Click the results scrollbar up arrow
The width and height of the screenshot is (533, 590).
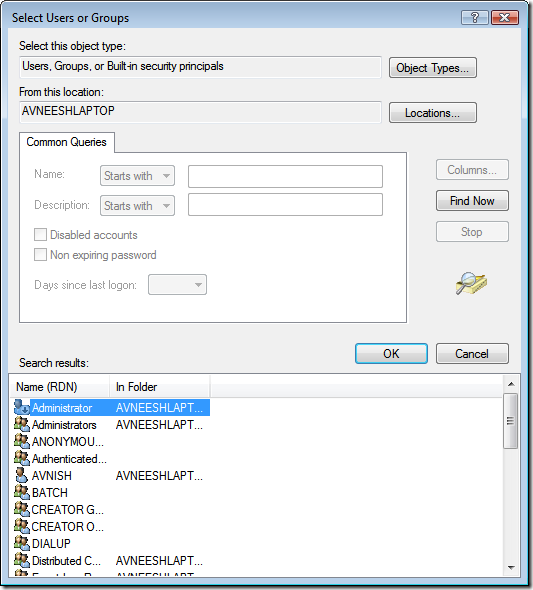[x=511, y=384]
